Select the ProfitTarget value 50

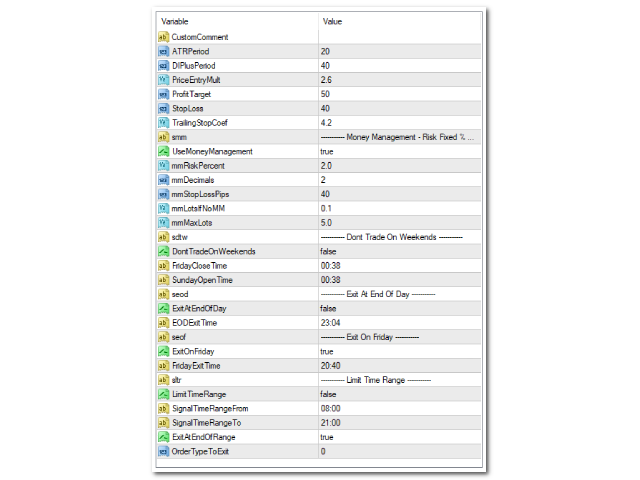[325, 94]
